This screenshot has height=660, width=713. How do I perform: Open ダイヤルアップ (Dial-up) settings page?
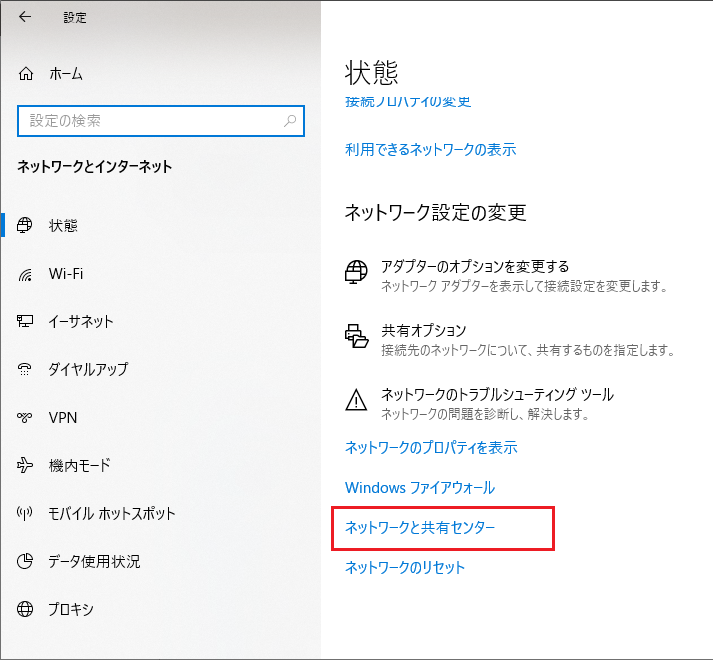(x=88, y=370)
